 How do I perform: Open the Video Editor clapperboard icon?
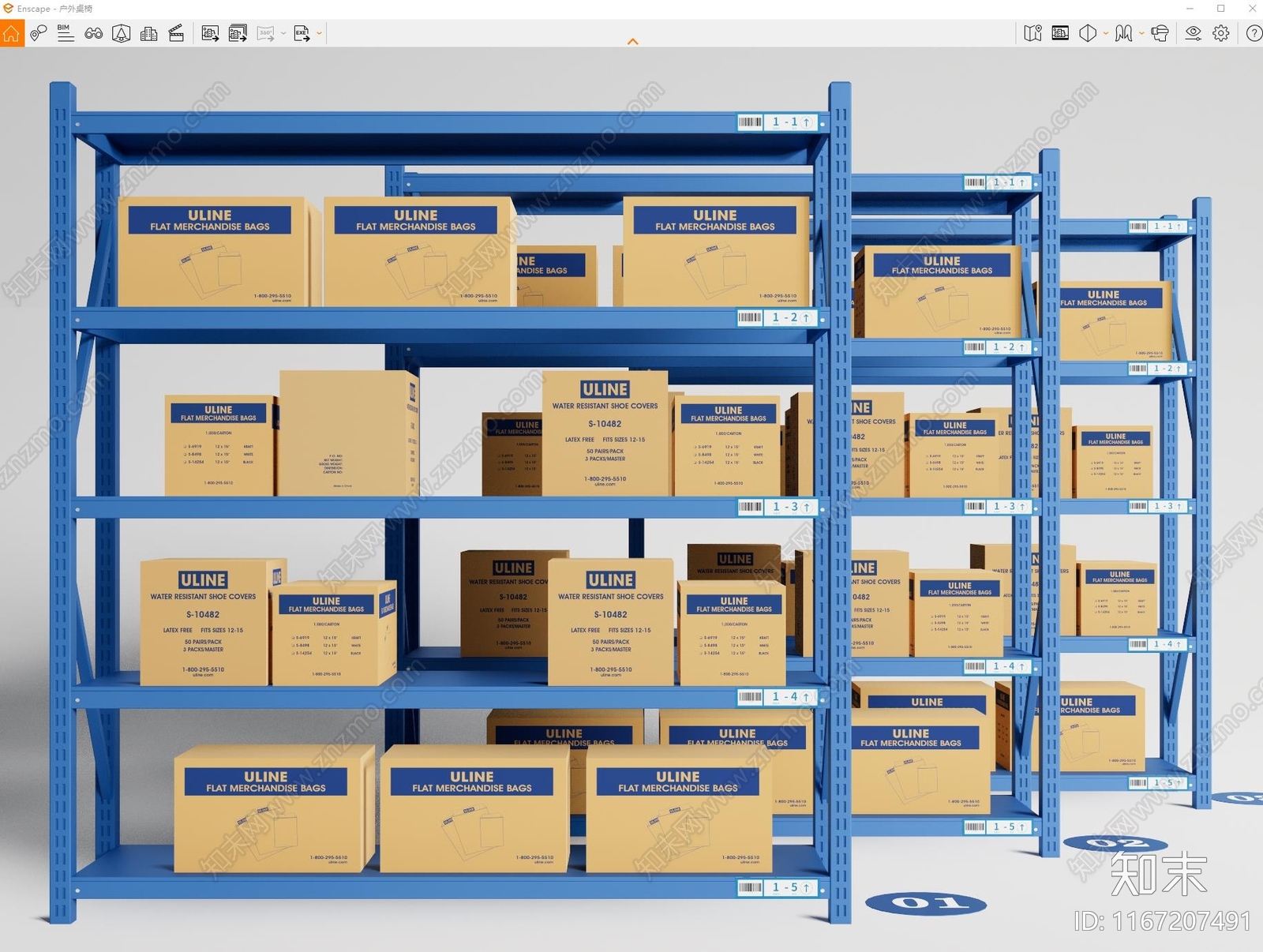click(x=176, y=33)
